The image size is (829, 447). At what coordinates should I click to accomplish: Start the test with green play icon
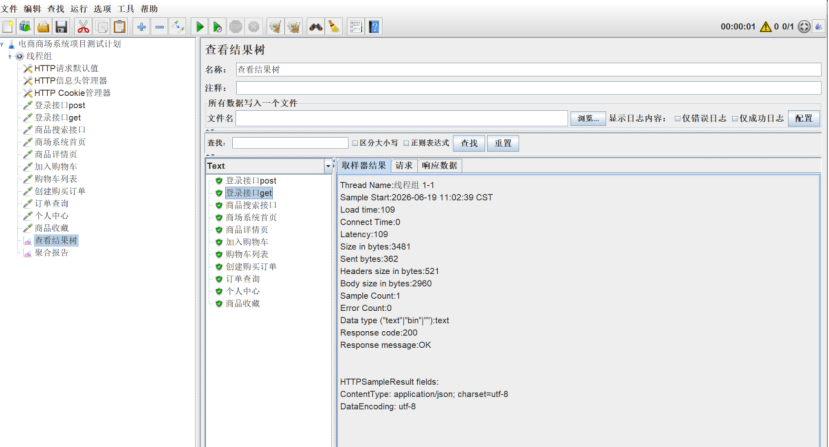pyautogui.click(x=199, y=26)
